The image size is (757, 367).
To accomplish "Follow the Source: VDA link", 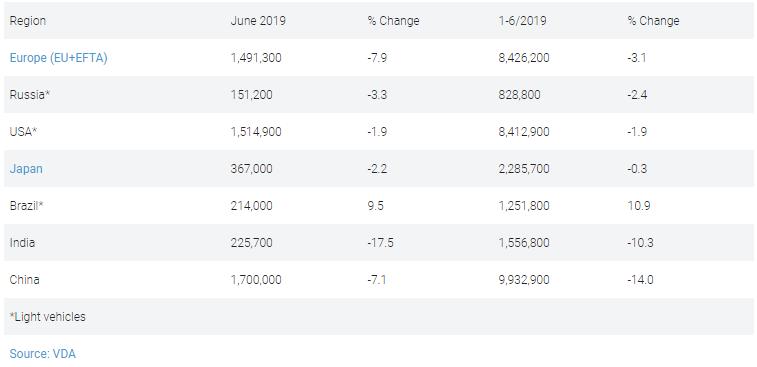I will [x=42, y=353].
